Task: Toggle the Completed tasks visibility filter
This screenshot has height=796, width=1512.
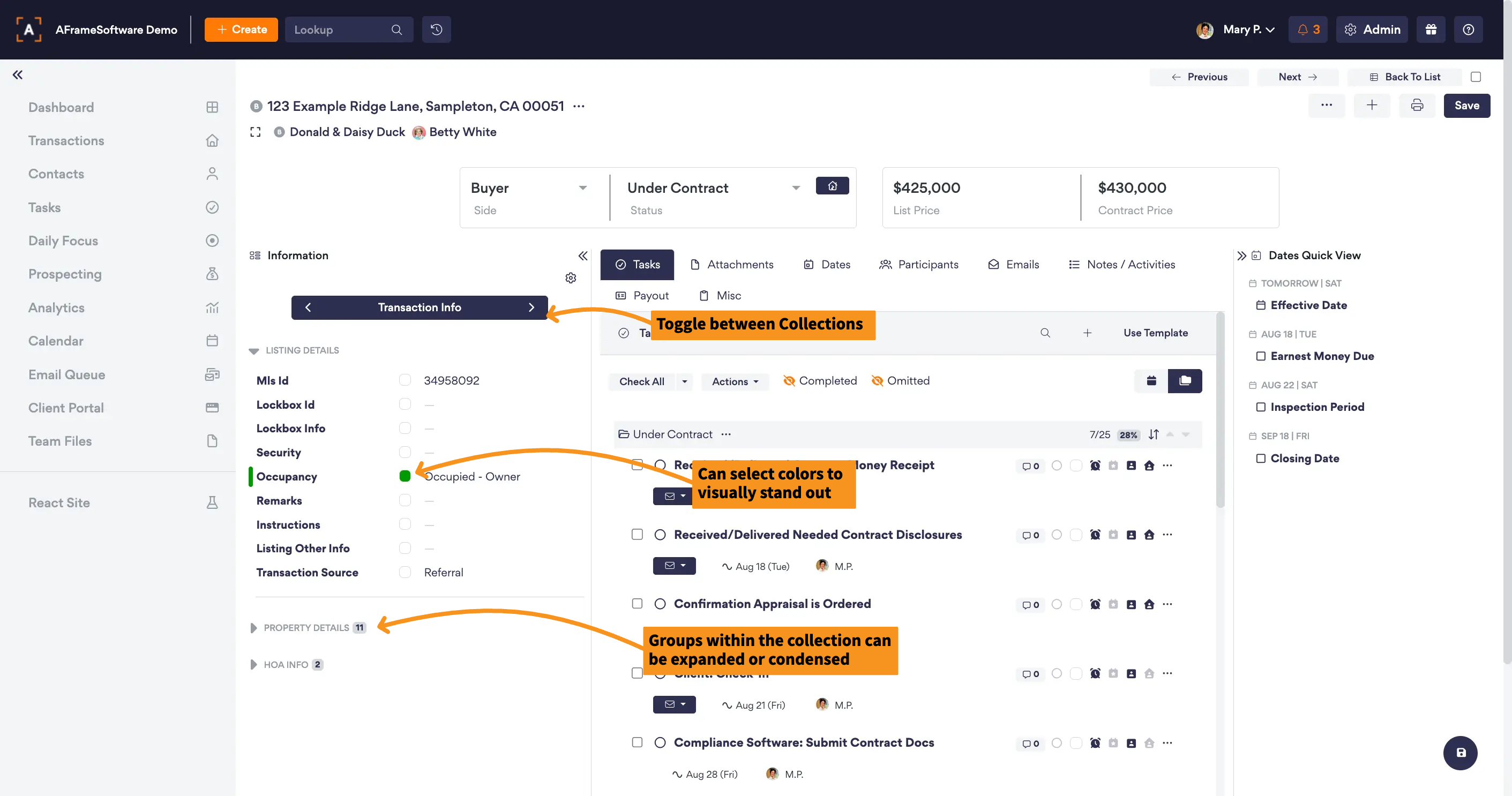Action: [820, 381]
